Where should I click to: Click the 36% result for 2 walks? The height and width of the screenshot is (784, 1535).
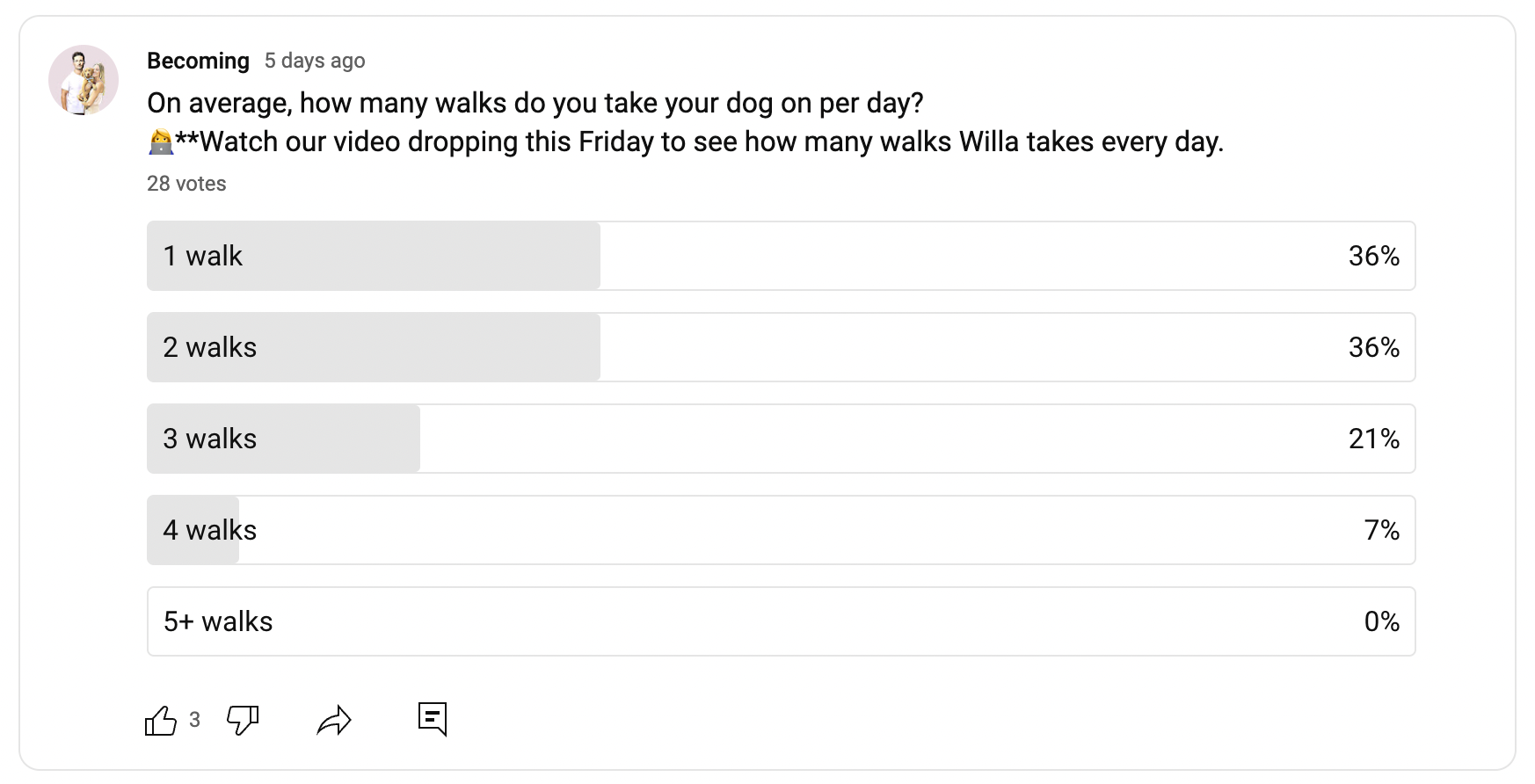(1374, 347)
